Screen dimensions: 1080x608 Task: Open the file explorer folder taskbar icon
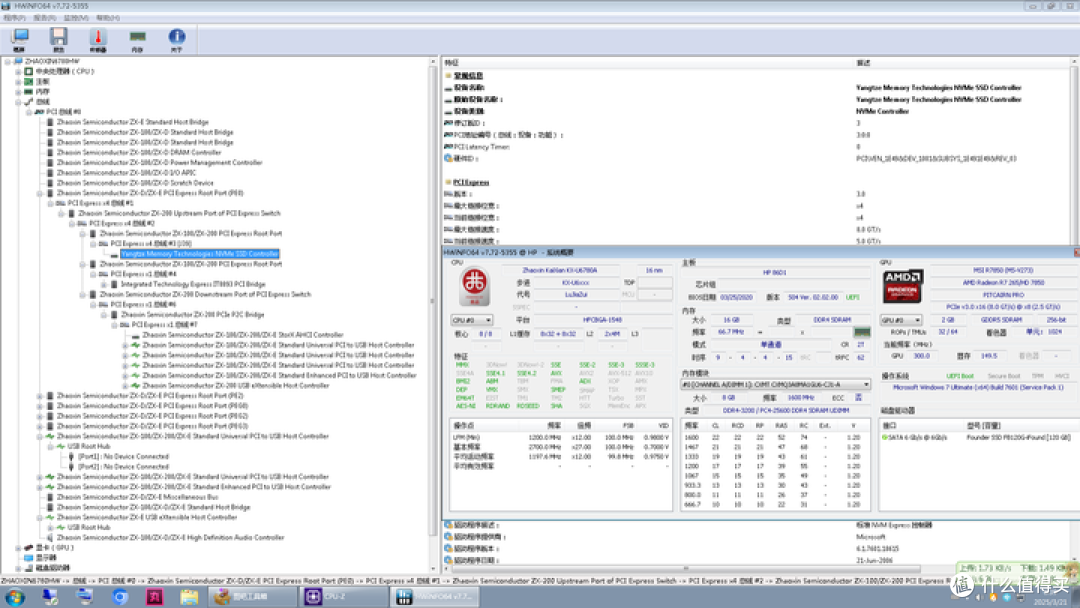(189, 596)
